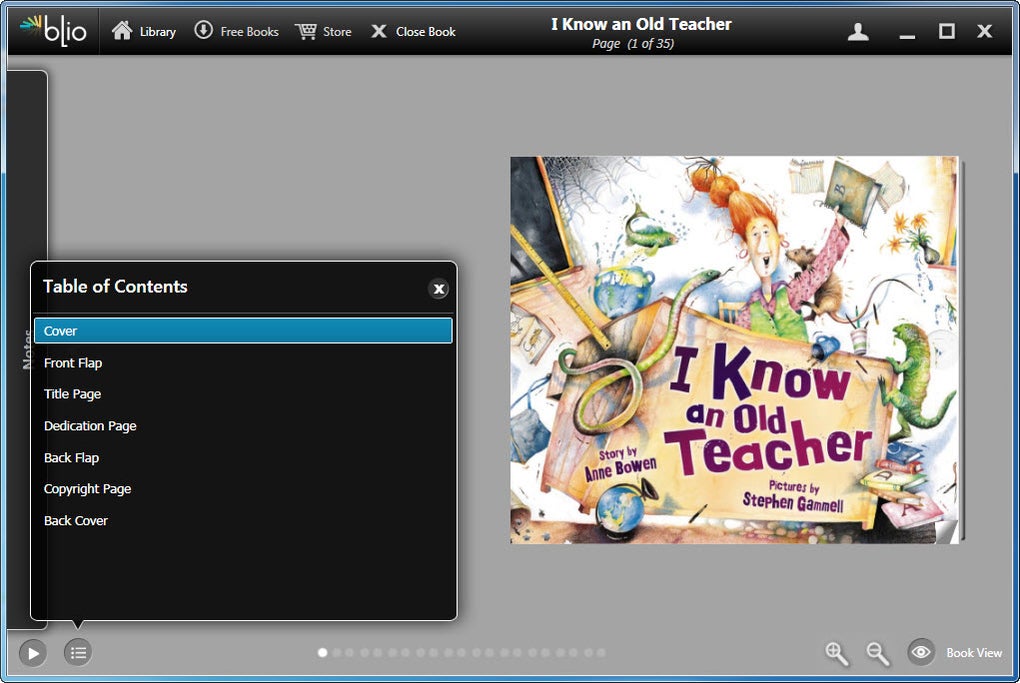Click the book title 'I Know an Old Teacher'
Image resolution: width=1020 pixels, height=683 pixels.
[641, 24]
